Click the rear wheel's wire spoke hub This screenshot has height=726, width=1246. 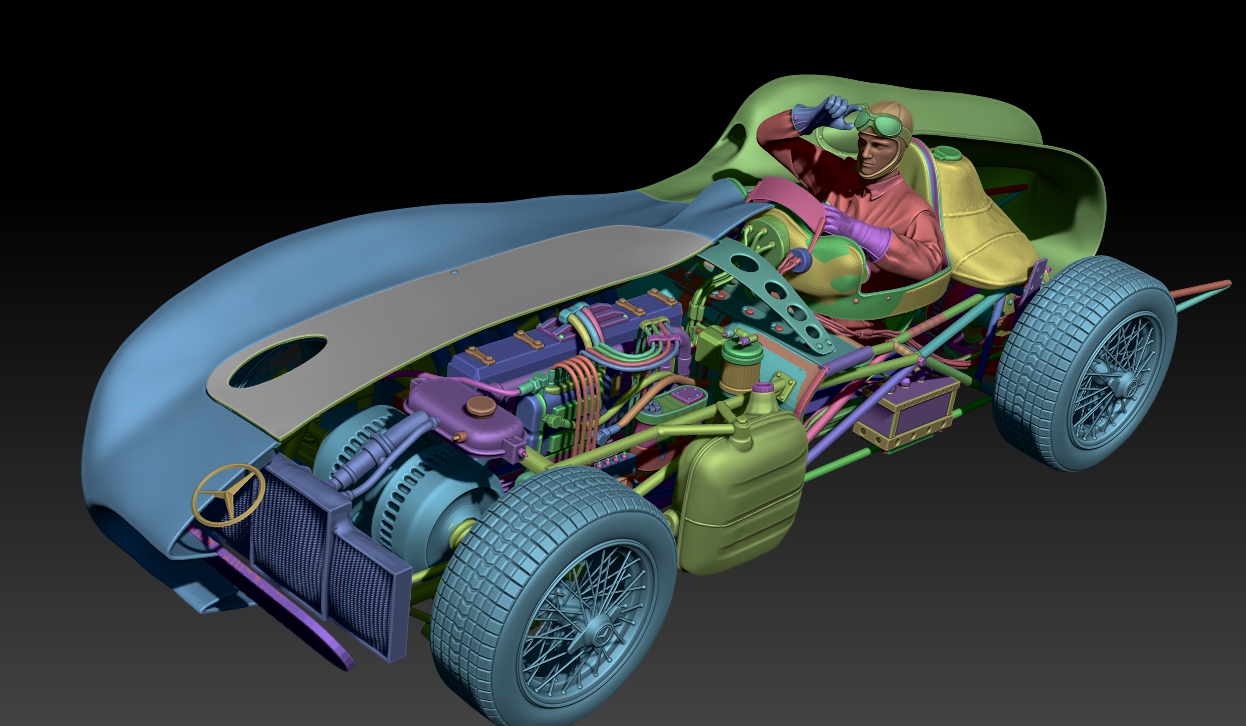tap(1105, 381)
